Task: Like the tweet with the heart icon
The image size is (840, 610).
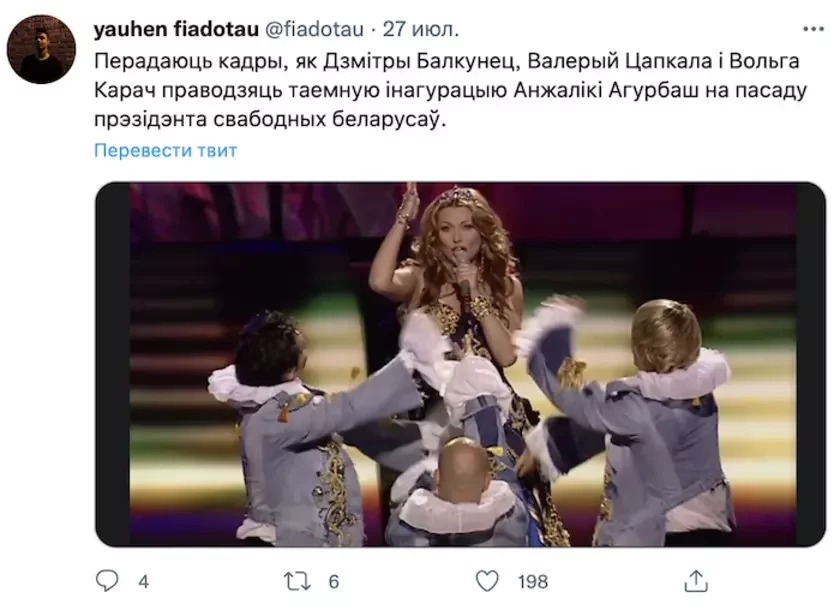Action: (487, 581)
